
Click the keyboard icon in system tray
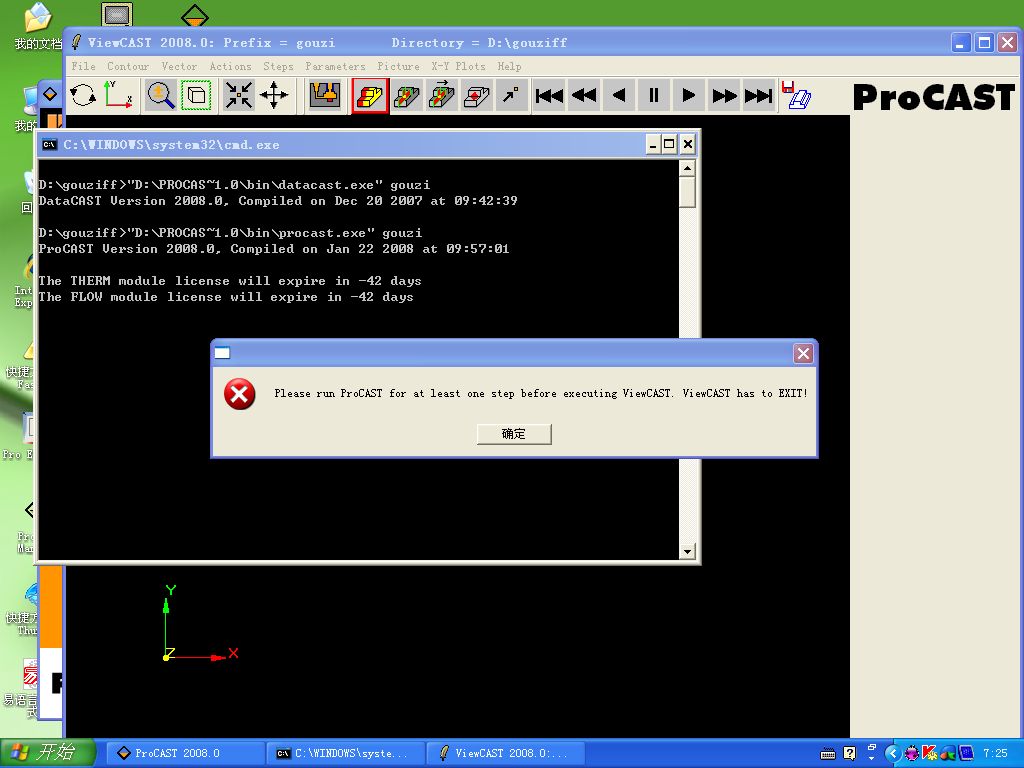[827, 754]
